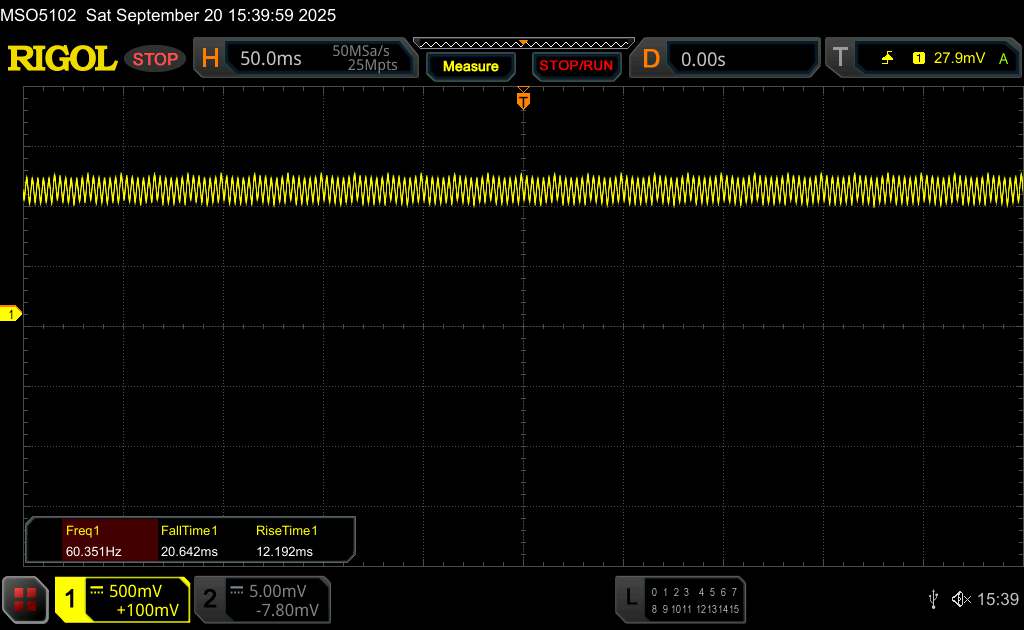Tap the RIGOL logo
Viewport: 1024px width, 630px height.
(62, 59)
